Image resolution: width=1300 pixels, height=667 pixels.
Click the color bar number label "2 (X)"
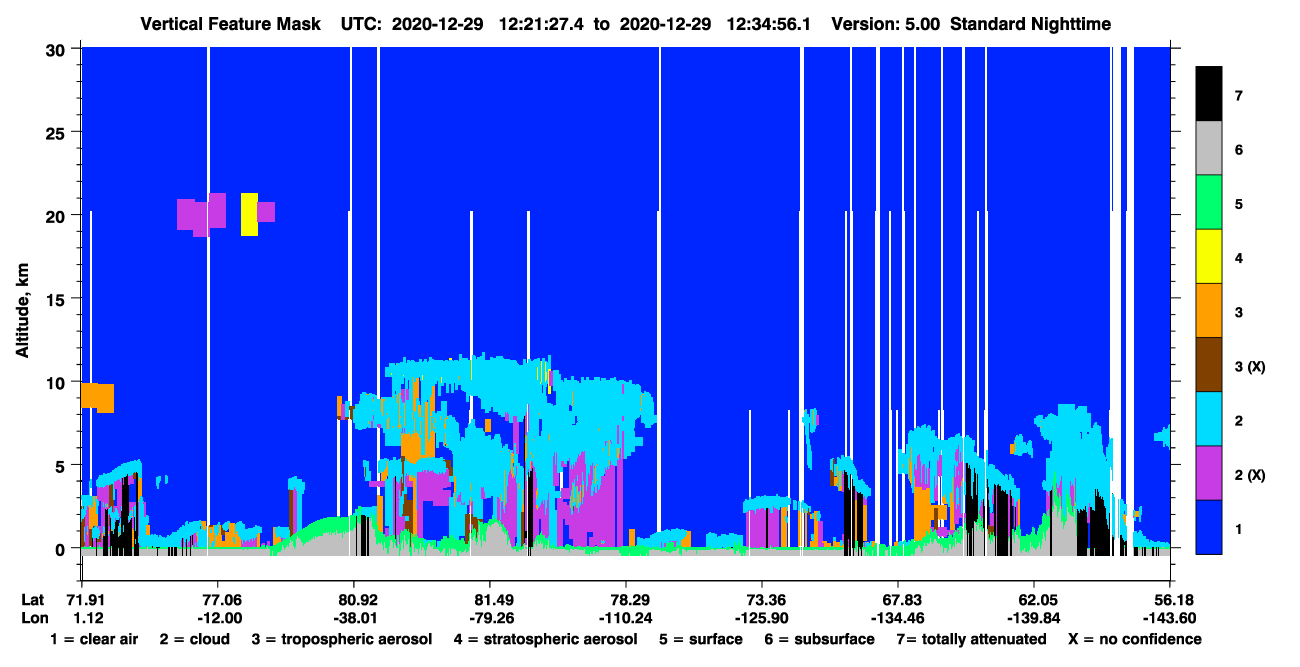tap(1250, 474)
